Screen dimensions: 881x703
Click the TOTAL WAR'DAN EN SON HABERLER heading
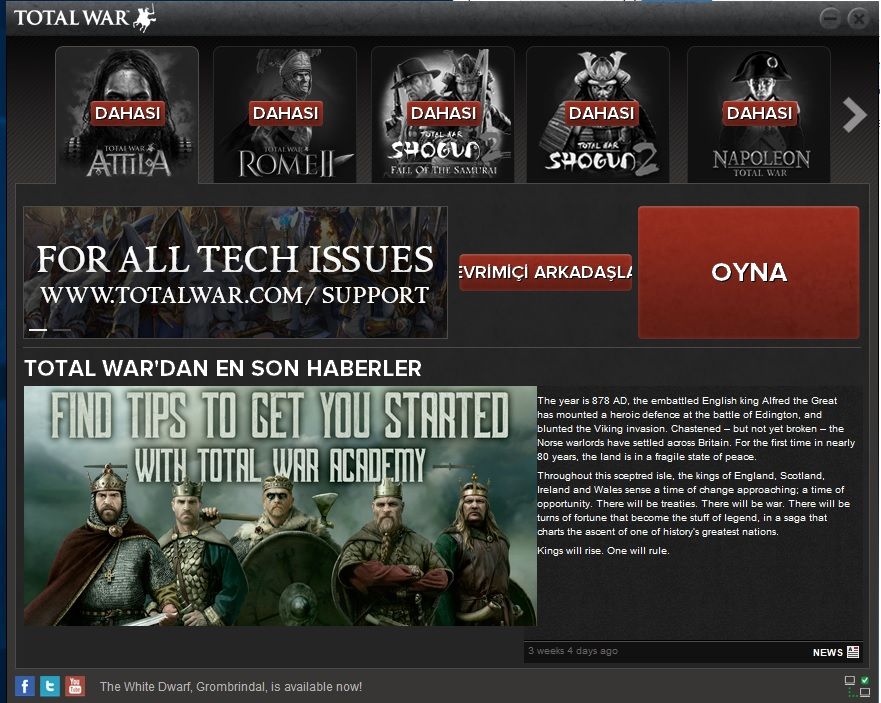222,369
